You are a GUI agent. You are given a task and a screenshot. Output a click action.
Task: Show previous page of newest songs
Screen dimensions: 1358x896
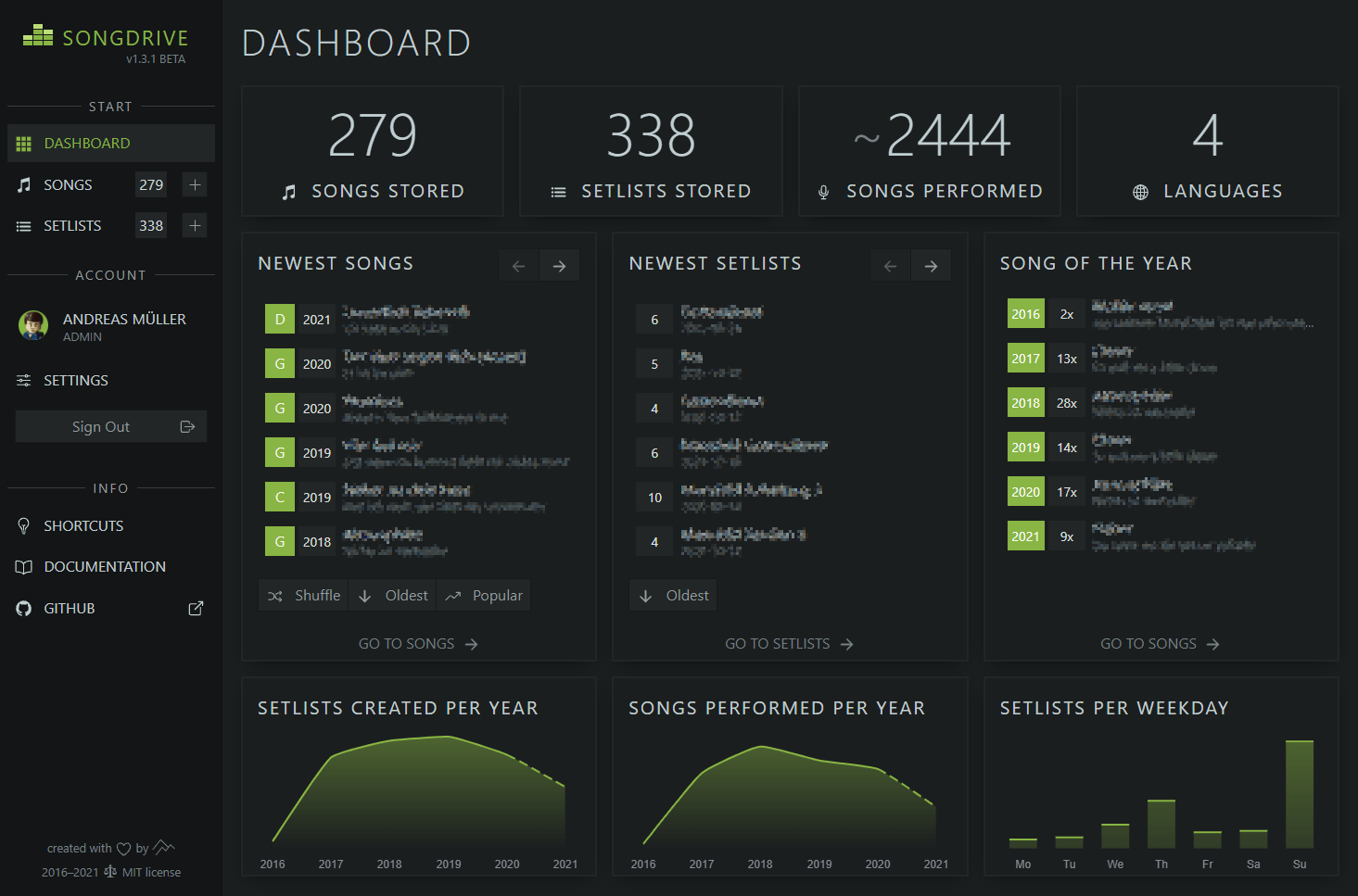click(x=519, y=266)
